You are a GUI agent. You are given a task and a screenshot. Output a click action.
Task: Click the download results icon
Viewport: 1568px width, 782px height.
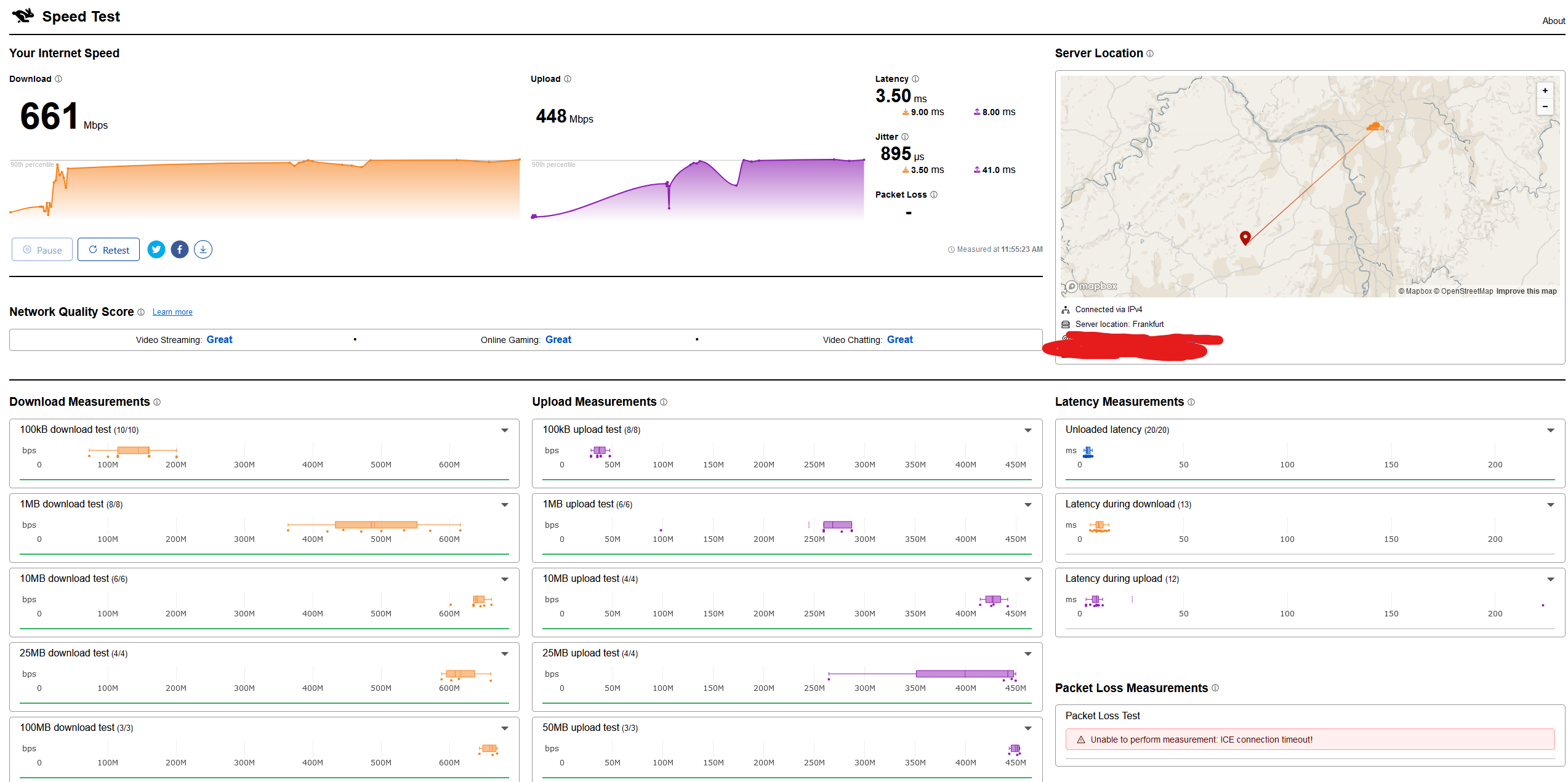[x=203, y=249]
